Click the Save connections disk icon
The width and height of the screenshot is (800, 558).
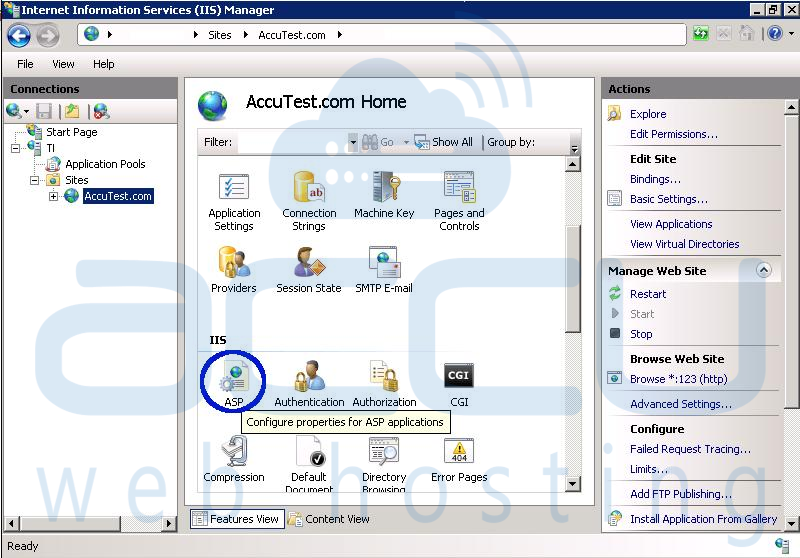(x=44, y=111)
